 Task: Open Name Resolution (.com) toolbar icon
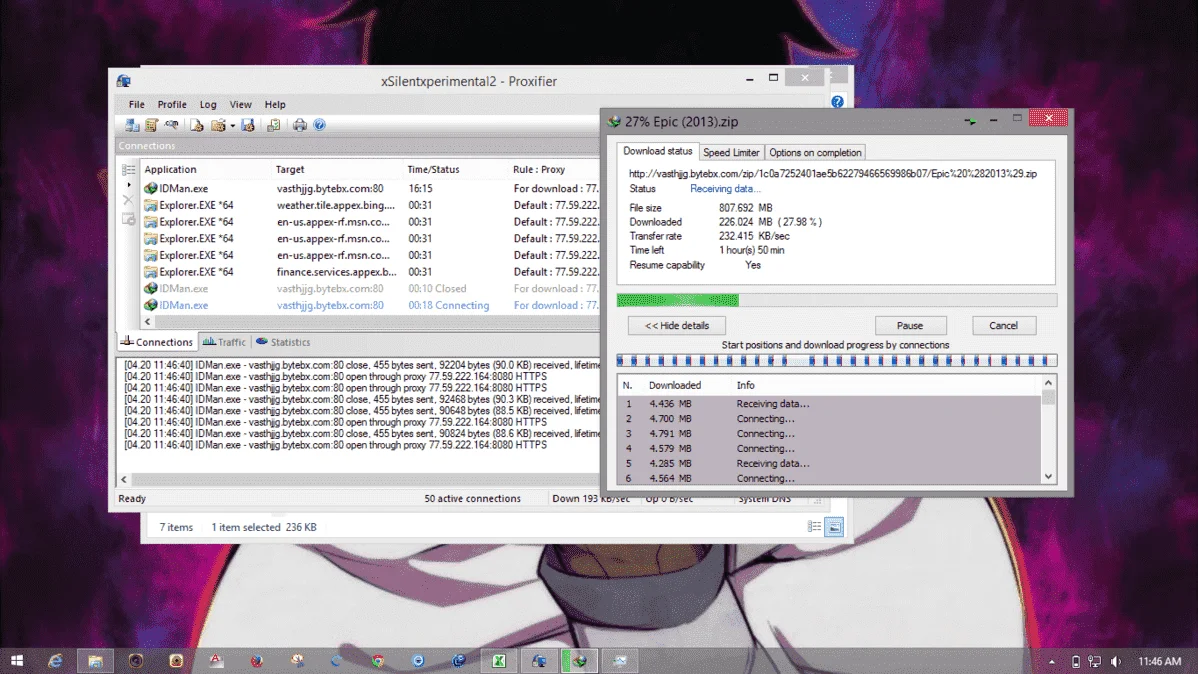171,125
